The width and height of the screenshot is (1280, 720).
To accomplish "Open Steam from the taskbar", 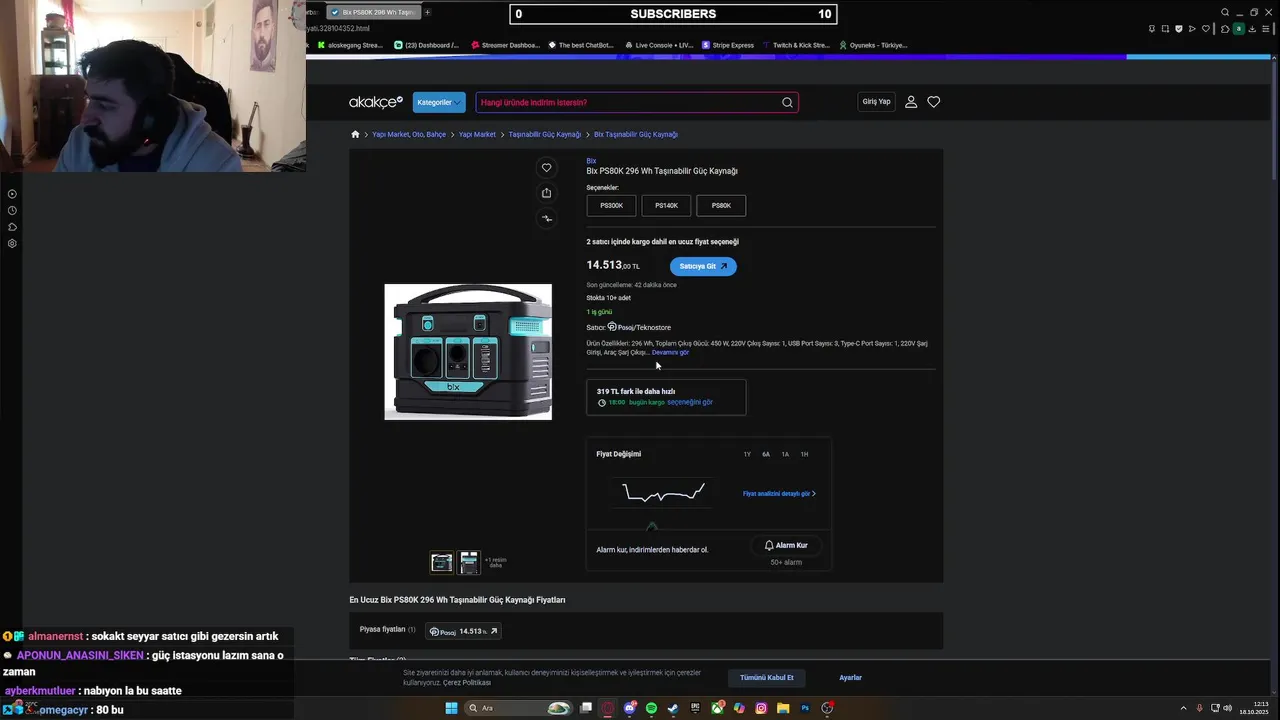I will pyautogui.click(x=673, y=708).
